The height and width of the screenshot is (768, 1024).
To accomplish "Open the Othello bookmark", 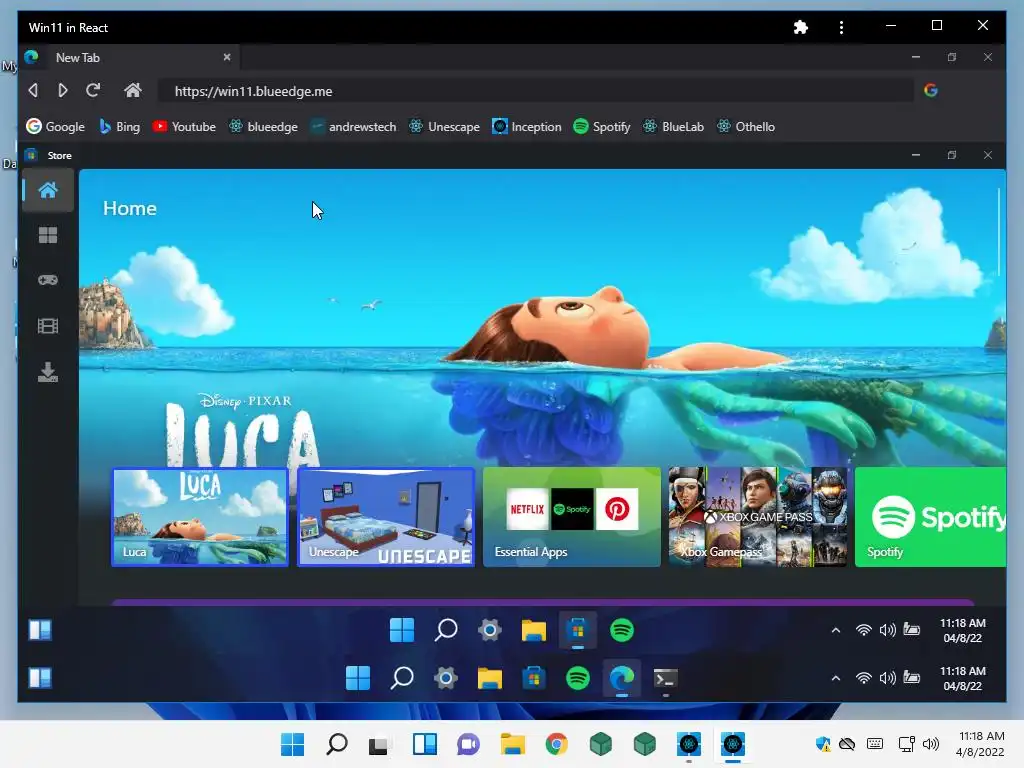I will pyautogui.click(x=746, y=127).
